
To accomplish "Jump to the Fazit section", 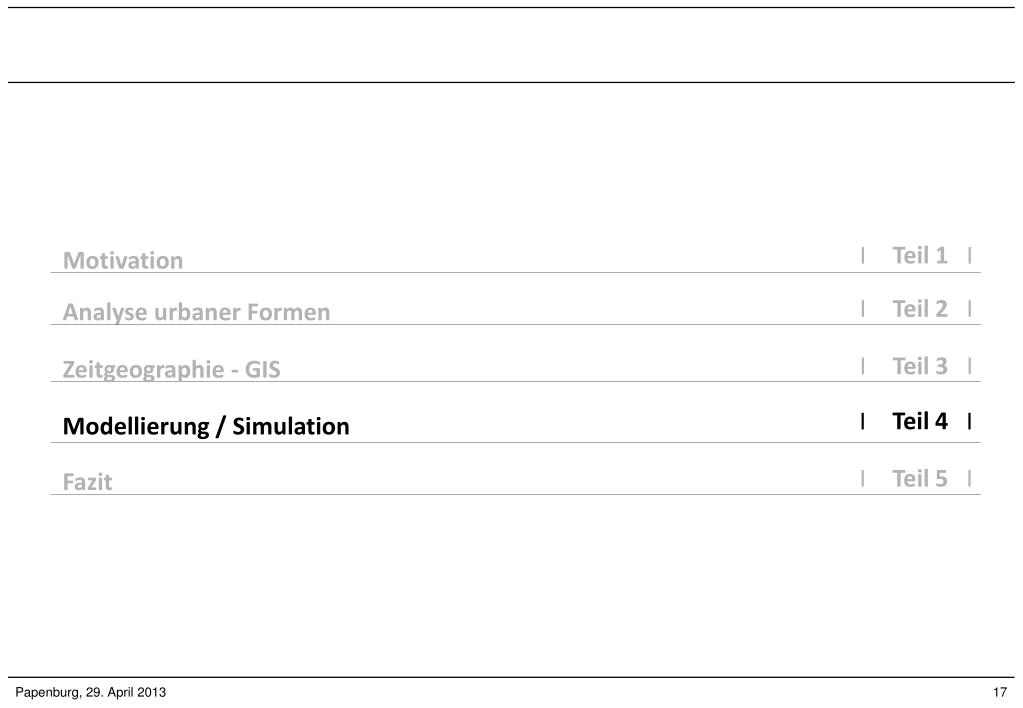I will (x=88, y=482).
